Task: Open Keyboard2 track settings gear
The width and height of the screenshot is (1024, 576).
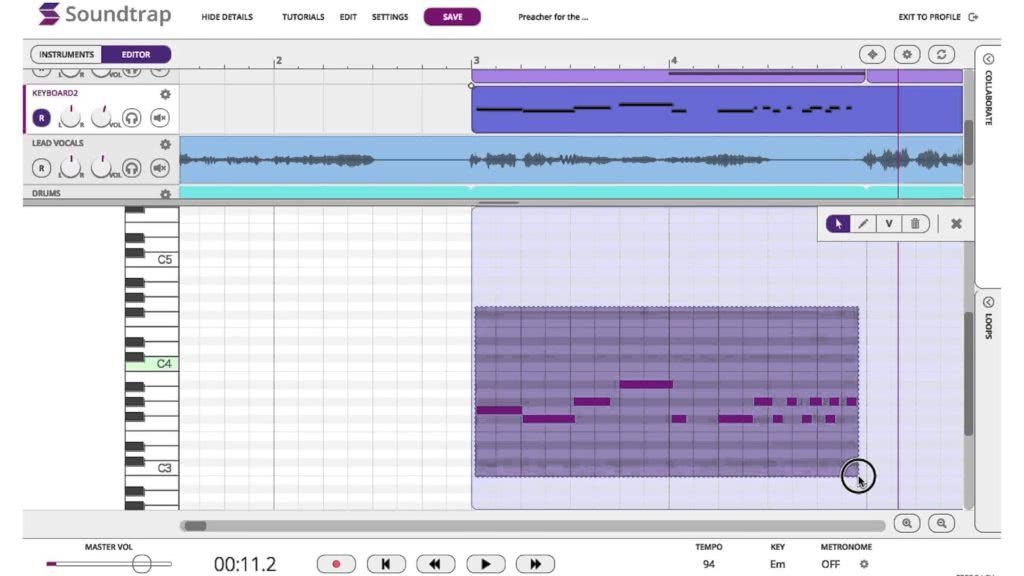Action: pyautogui.click(x=165, y=94)
